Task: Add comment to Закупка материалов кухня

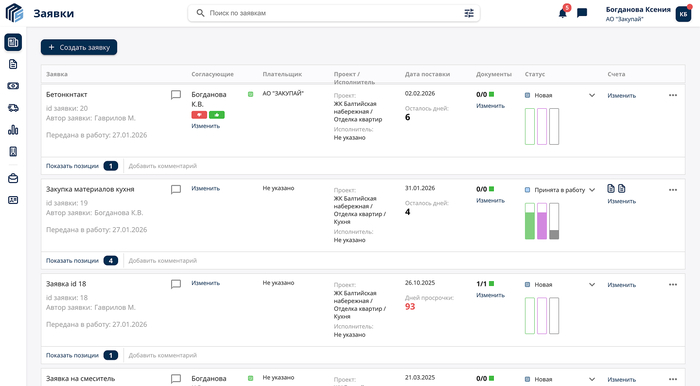Action: click(x=162, y=261)
